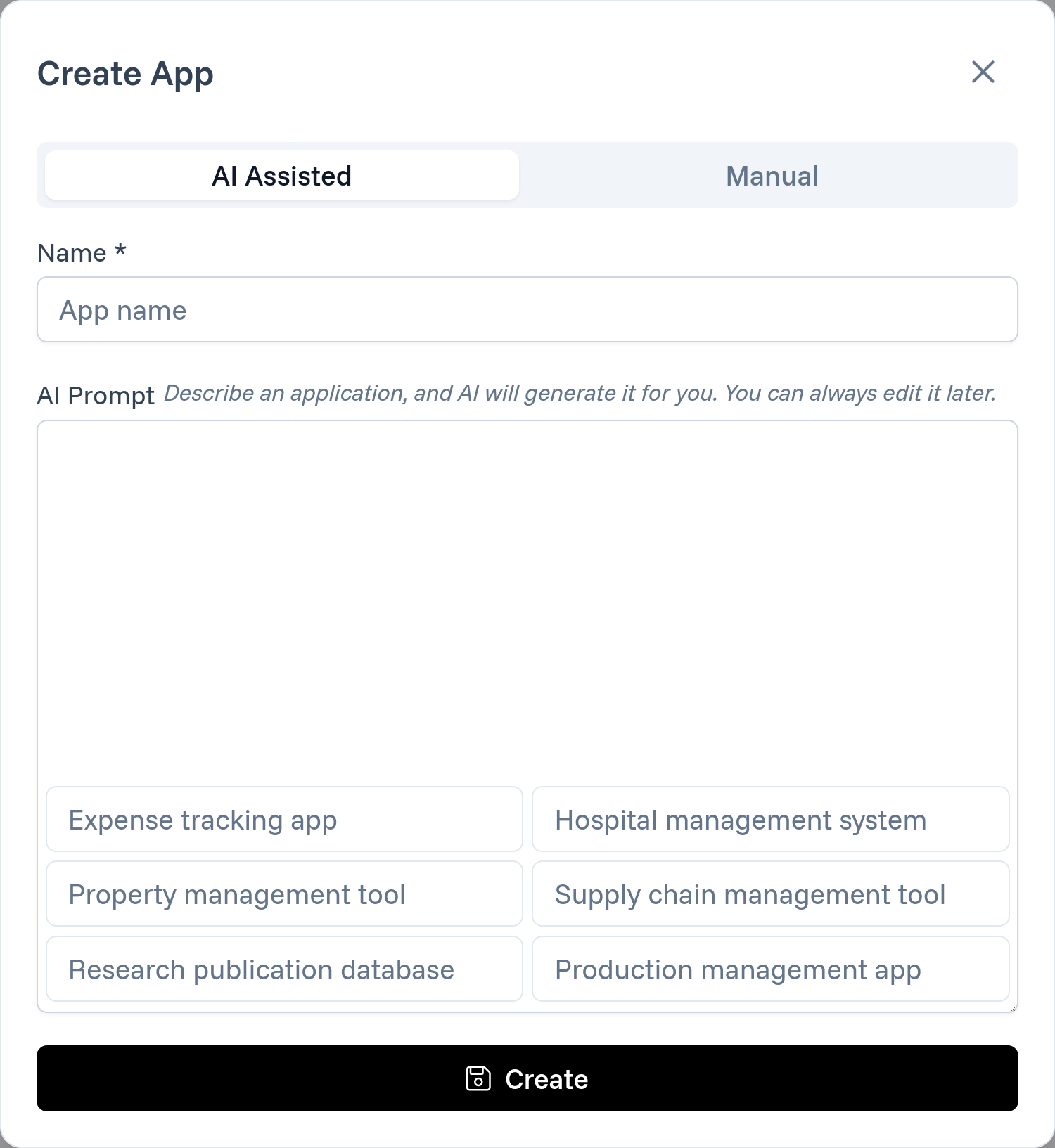Click the AI Prompt label

(96, 396)
